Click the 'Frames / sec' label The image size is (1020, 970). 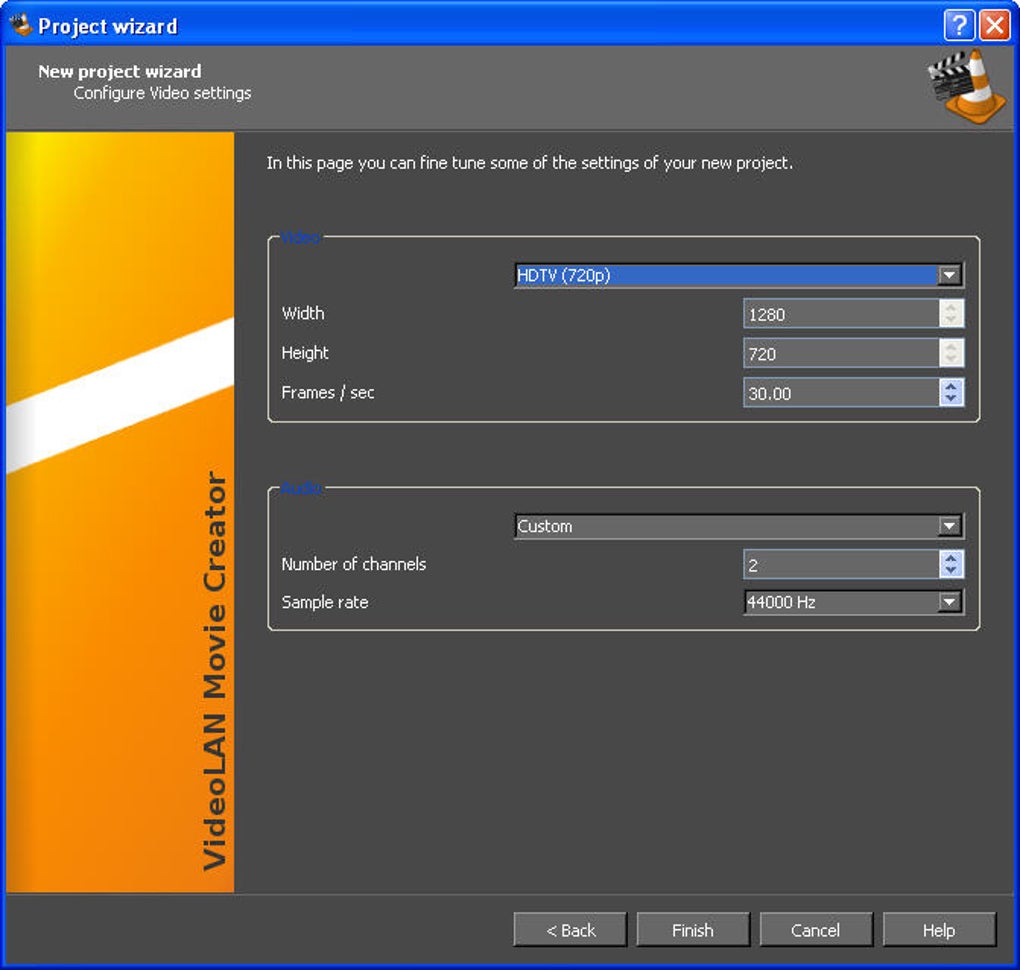328,392
